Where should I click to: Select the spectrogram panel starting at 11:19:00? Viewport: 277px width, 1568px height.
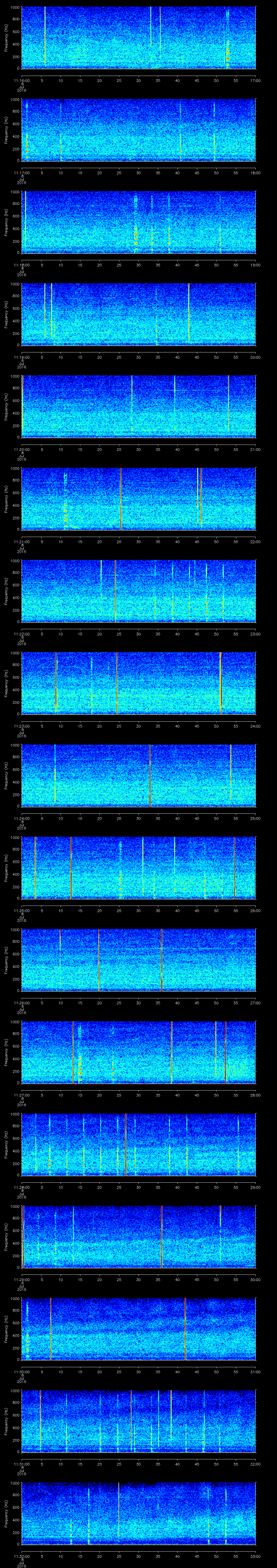(139, 314)
